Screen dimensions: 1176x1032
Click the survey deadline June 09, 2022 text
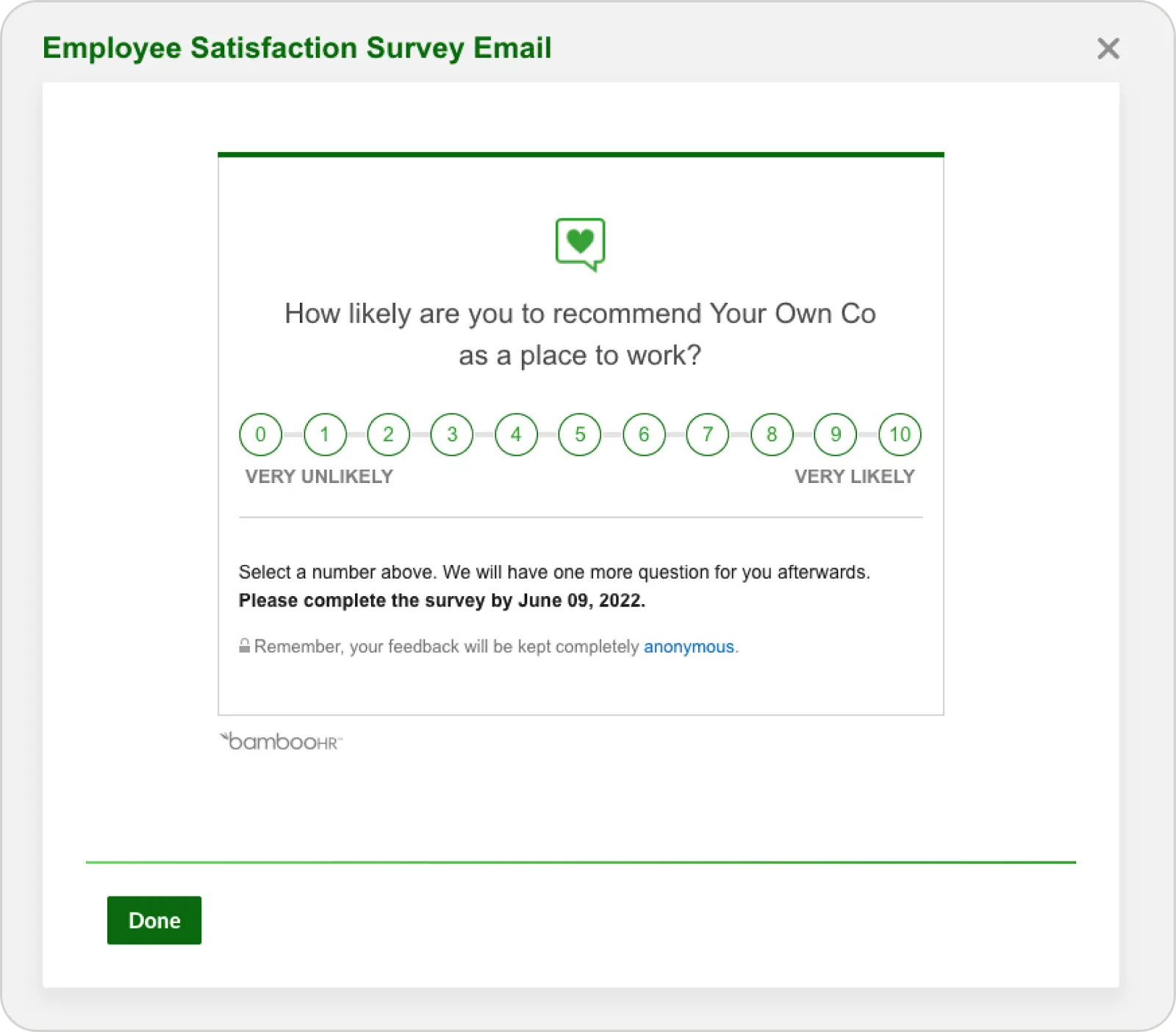coord(581,601)
